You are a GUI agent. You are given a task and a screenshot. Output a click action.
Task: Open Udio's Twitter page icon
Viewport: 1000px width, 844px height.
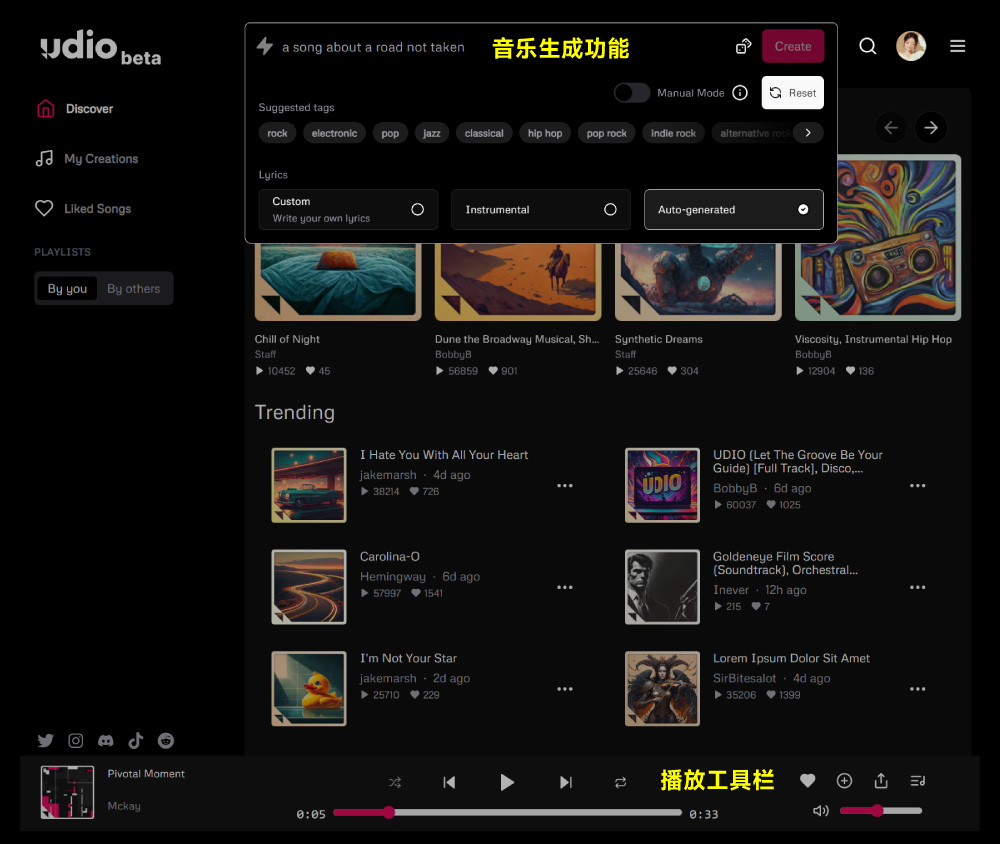pyautogui.click(x=45, y=741)
